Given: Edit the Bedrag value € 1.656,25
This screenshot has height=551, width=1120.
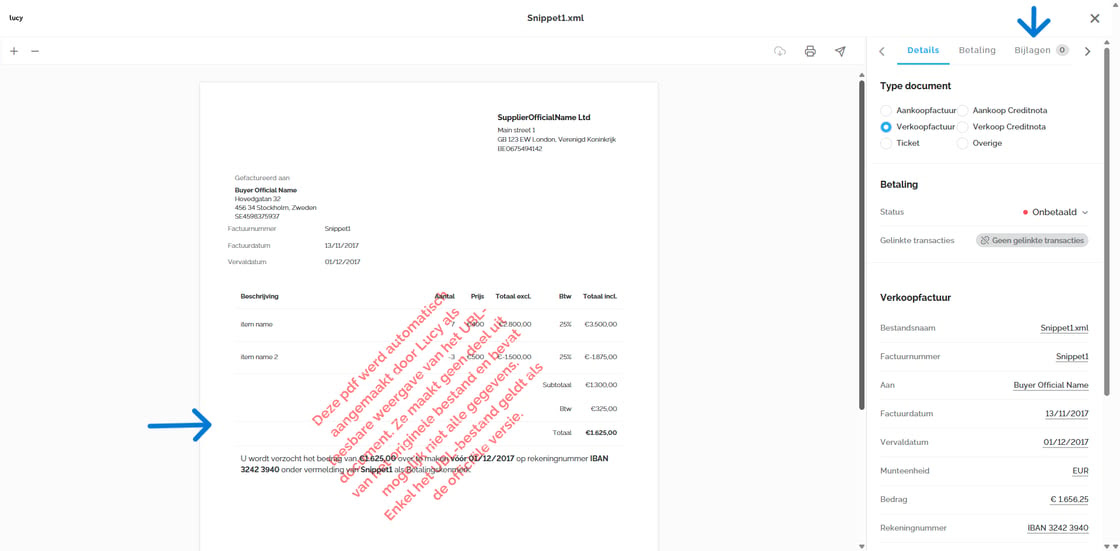Looking at the screenshot, I should pyautogui.click(x=1069, y=500).
